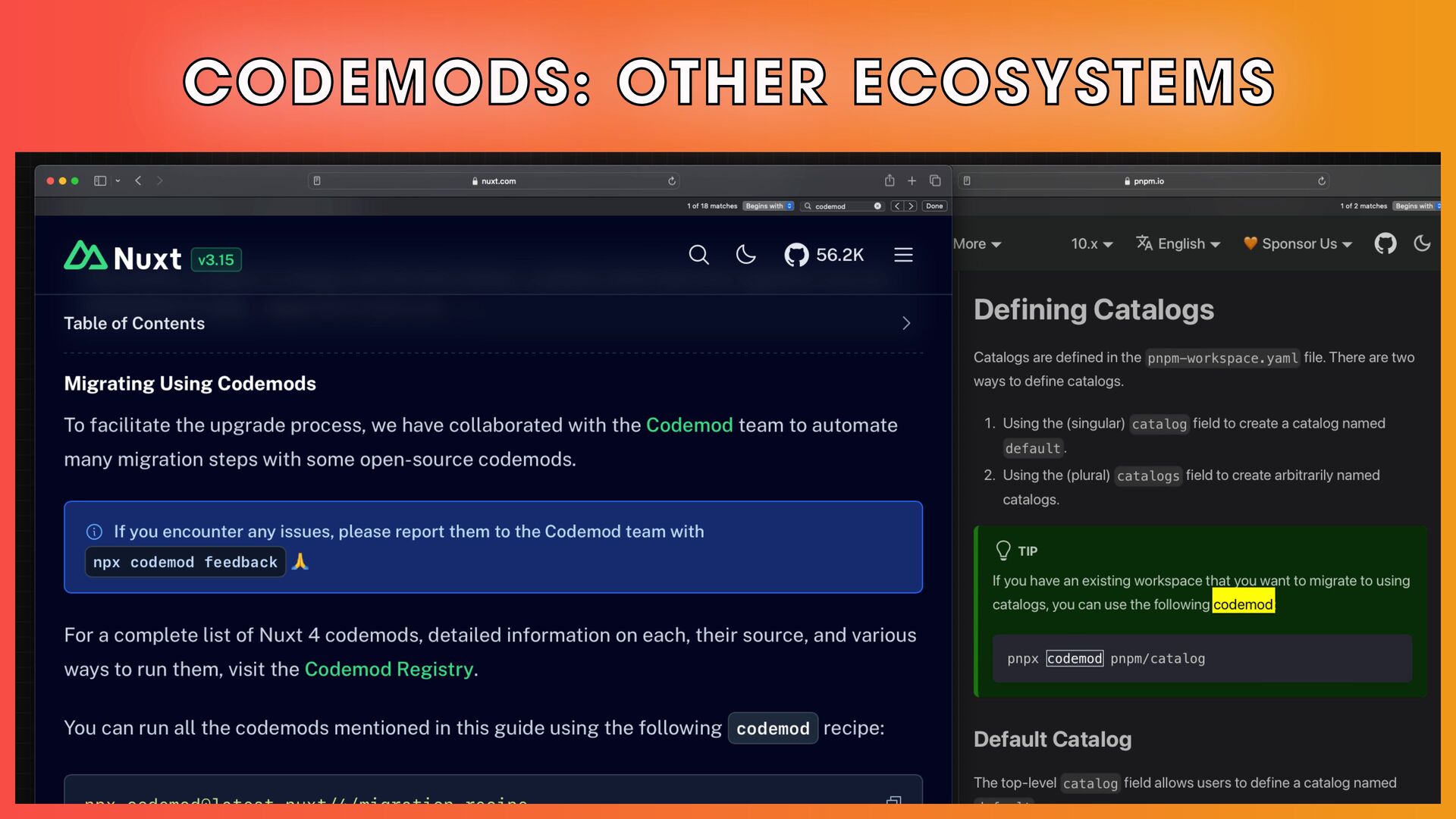Image resolution: width=1456 pixels, height=819 pixels.
Task: Open the 10.x version dropdown
Action: (x=1091, y=243)
